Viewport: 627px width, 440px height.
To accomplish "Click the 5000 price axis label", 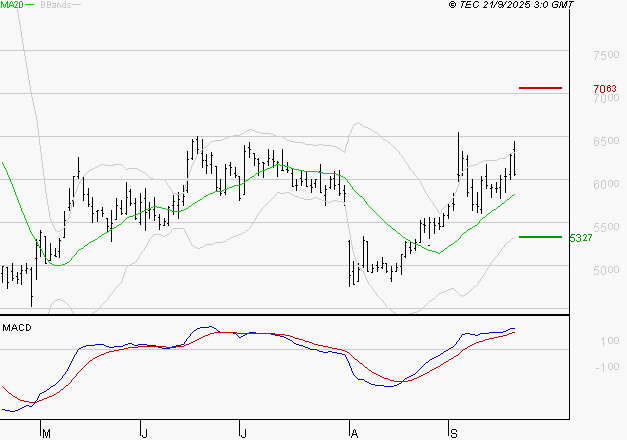I will [605, 271].
